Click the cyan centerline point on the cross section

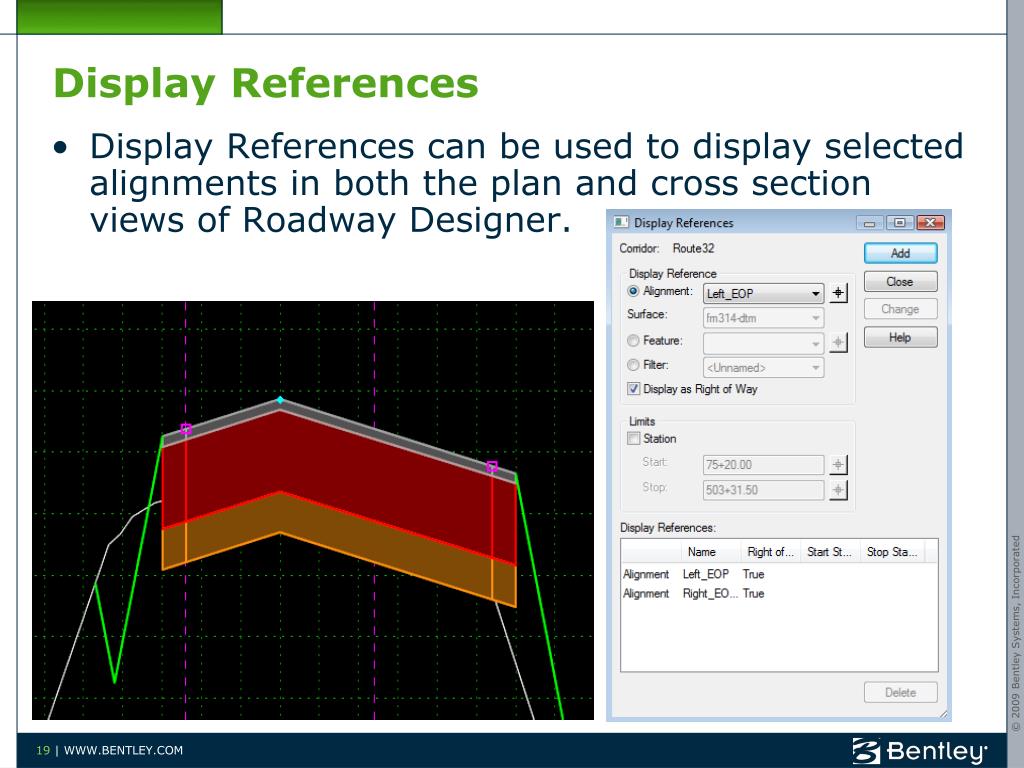tap(280, 400)
